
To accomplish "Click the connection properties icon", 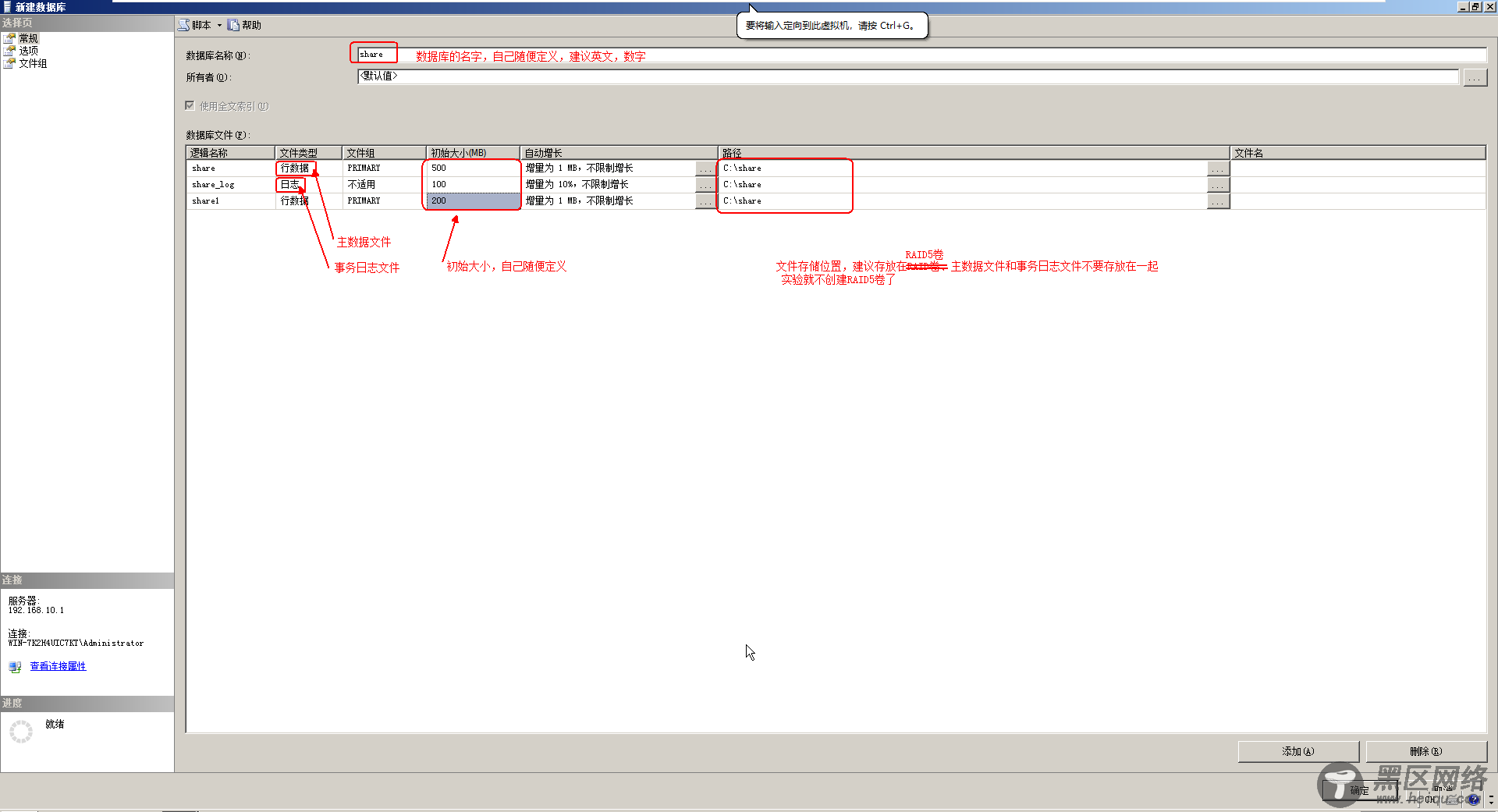I will 15,667.
